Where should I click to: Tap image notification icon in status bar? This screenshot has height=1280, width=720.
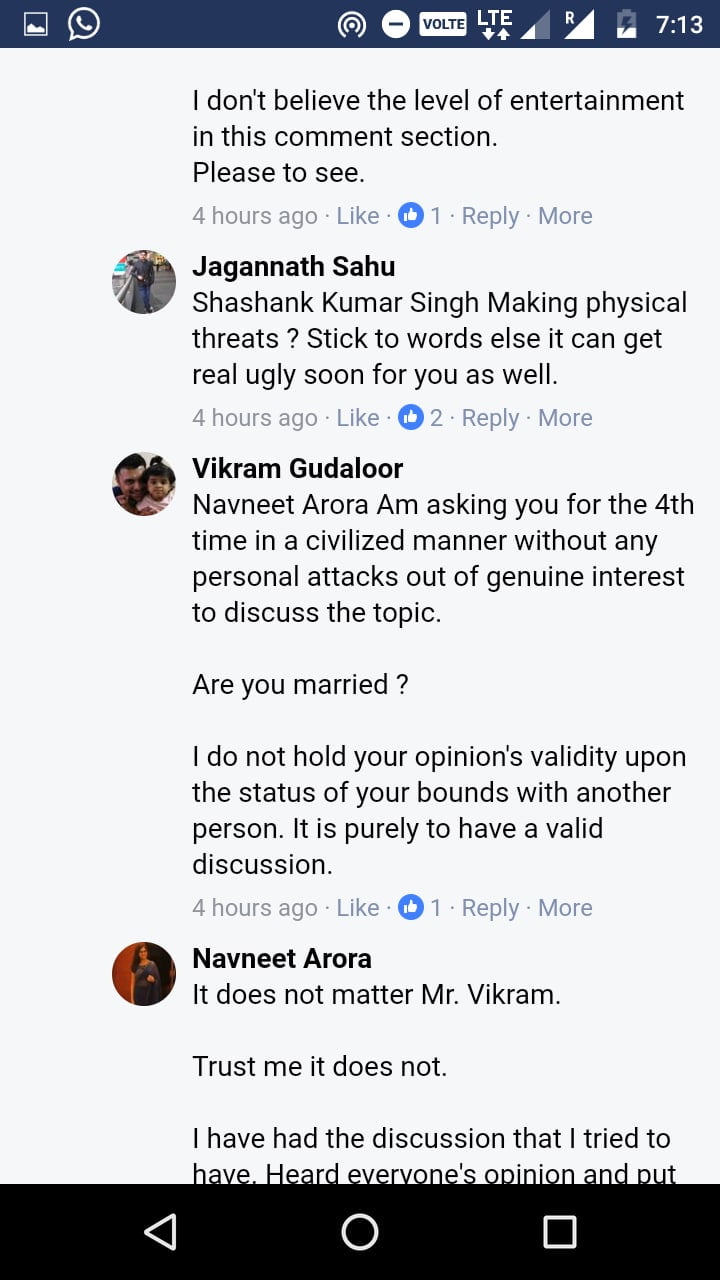pos(36,24)
